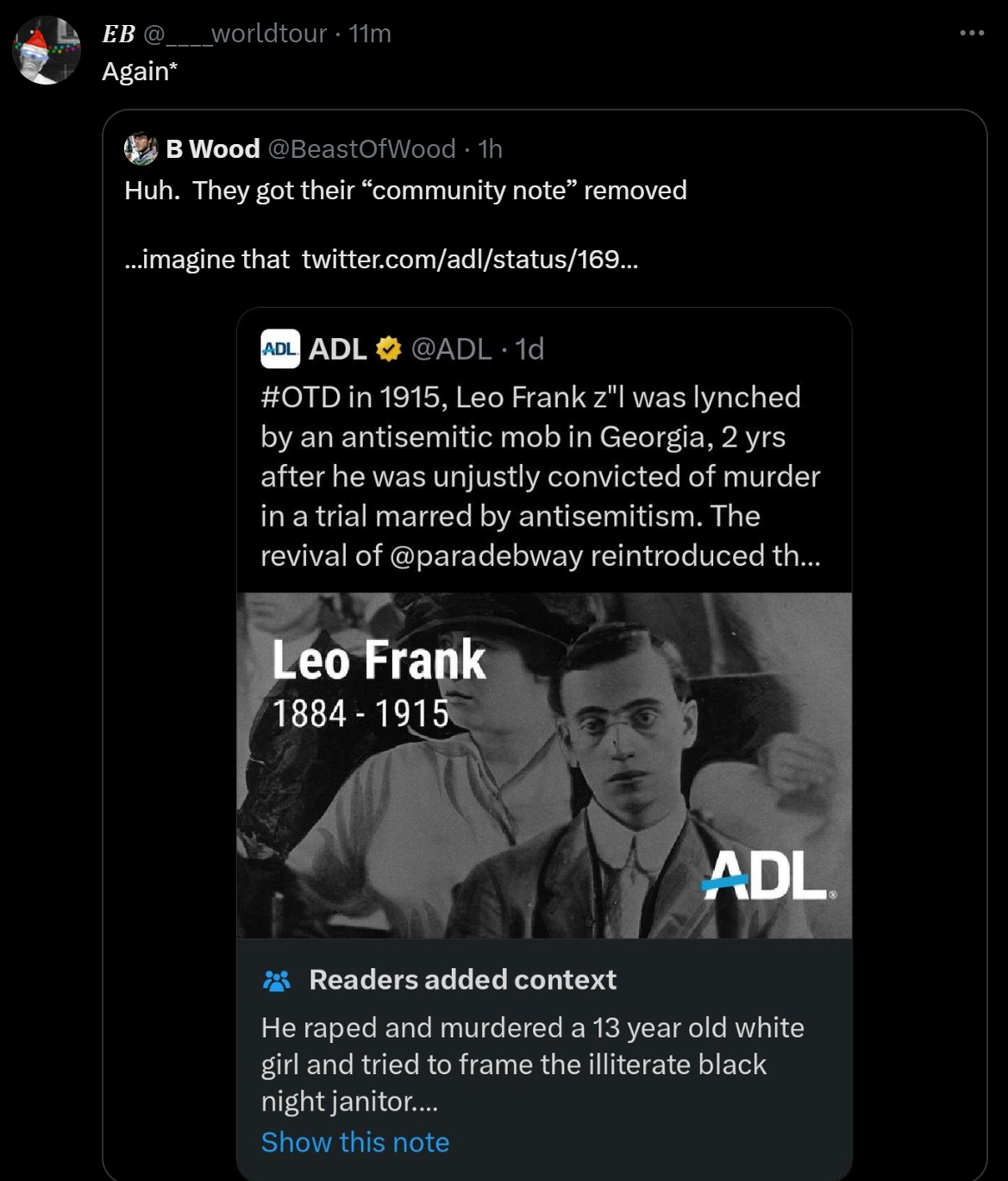
Task: Click the ADL account logo avatar
Action: pos(280,349)
